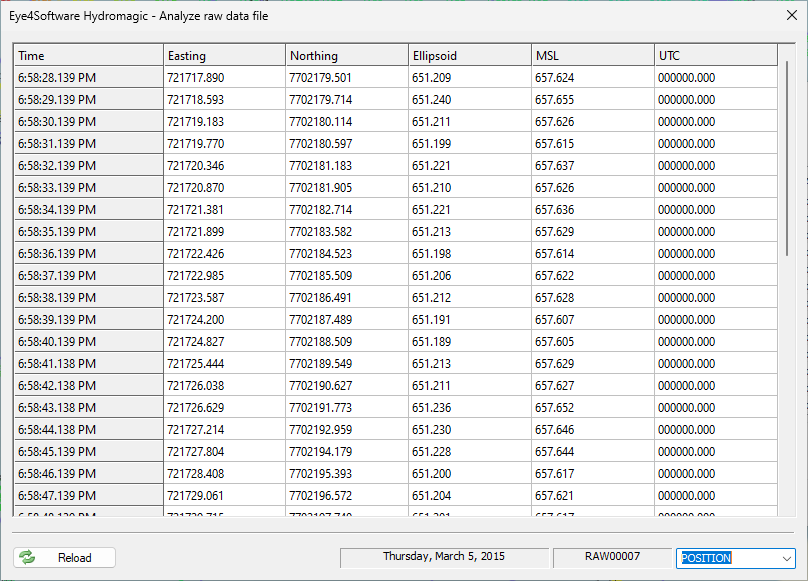Select the row header 6:58:44.138 PM
The width and height of the screenshot is (808, 581).
click(89, 429)
